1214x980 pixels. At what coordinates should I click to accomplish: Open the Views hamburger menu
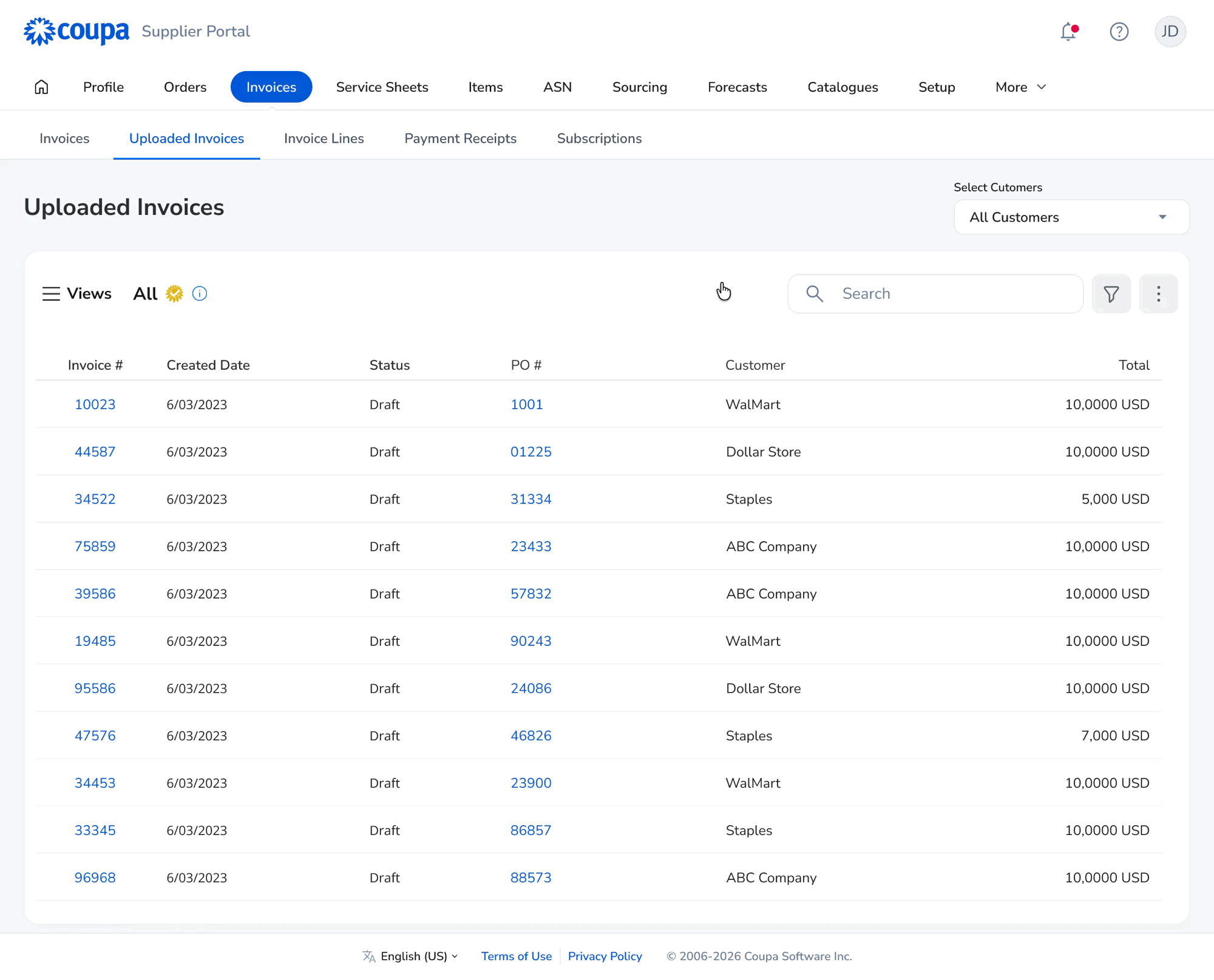(51, 294)
